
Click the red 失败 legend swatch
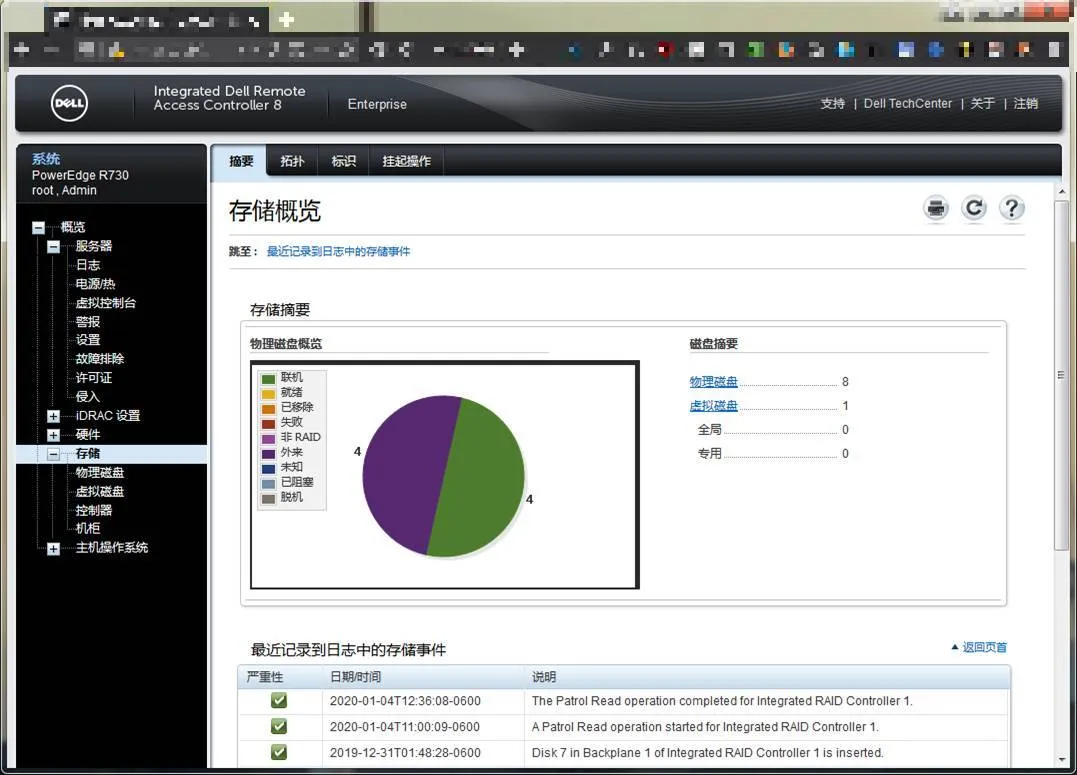coord(269,423)
